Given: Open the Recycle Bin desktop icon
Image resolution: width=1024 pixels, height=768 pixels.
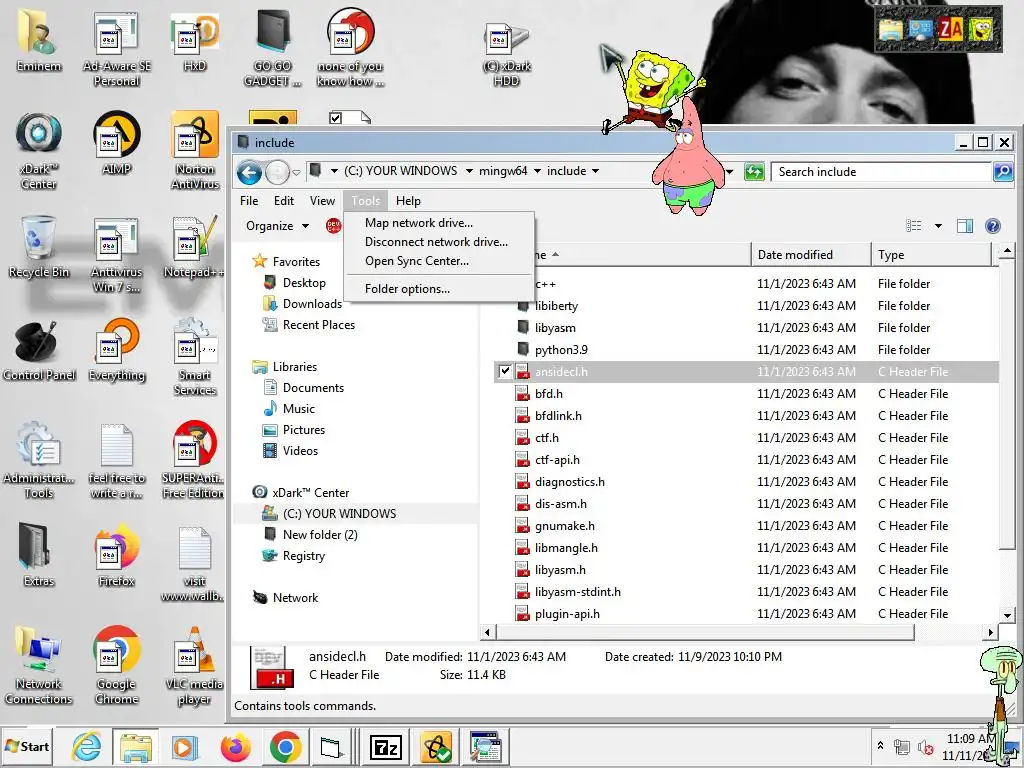Looking at the screenshot, I should coord(39,247).
